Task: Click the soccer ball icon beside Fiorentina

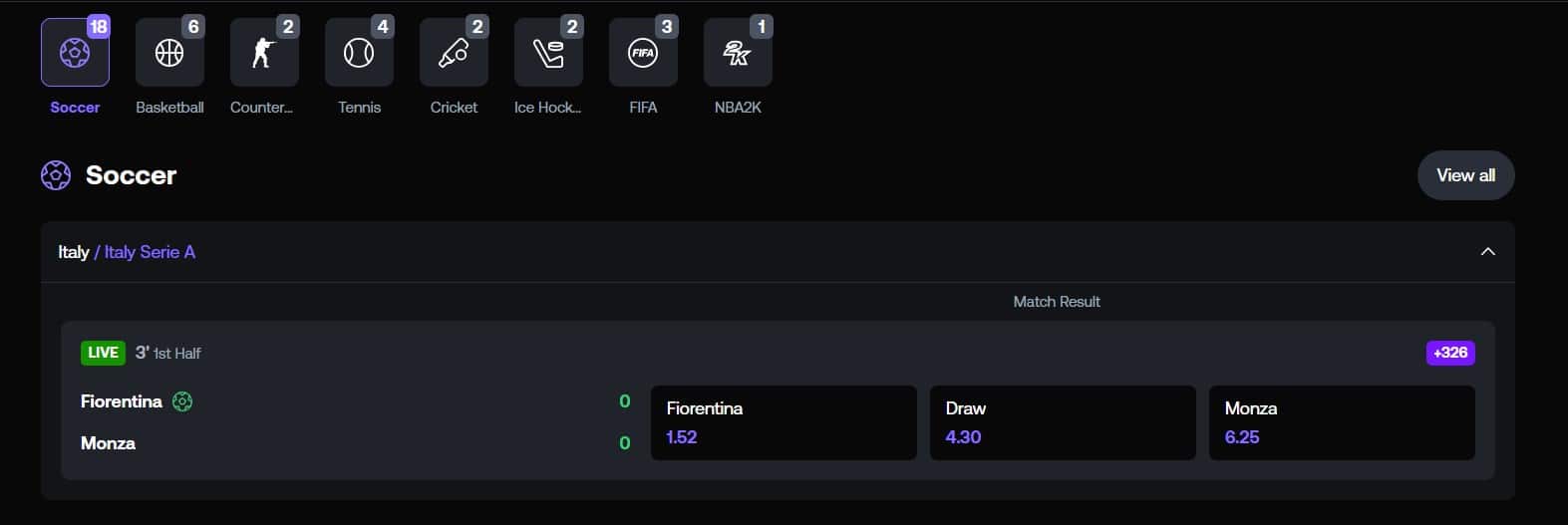Action: (182, 401)
